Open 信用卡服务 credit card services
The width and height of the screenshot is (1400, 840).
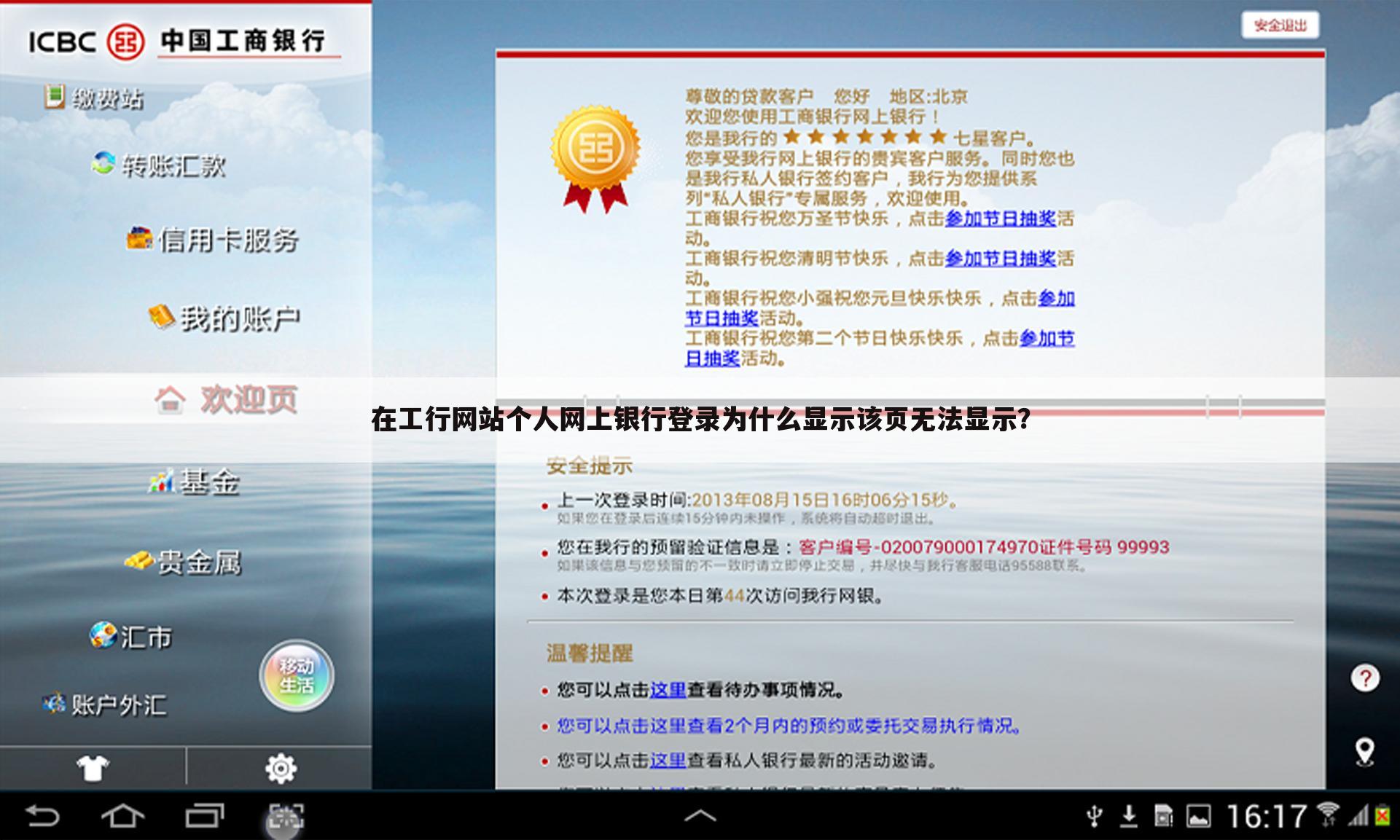pyautogui.click(x=212, y=240)
